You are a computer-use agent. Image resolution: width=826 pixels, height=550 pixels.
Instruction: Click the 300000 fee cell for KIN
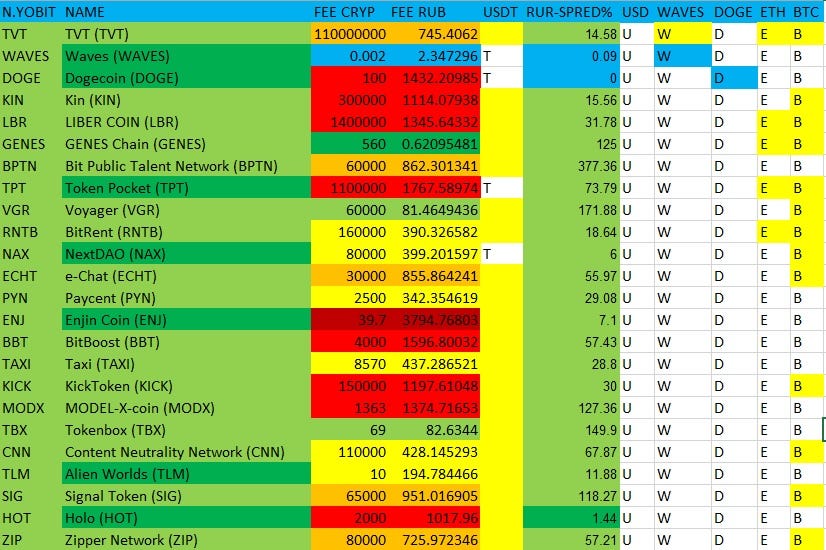pos(349,100)
